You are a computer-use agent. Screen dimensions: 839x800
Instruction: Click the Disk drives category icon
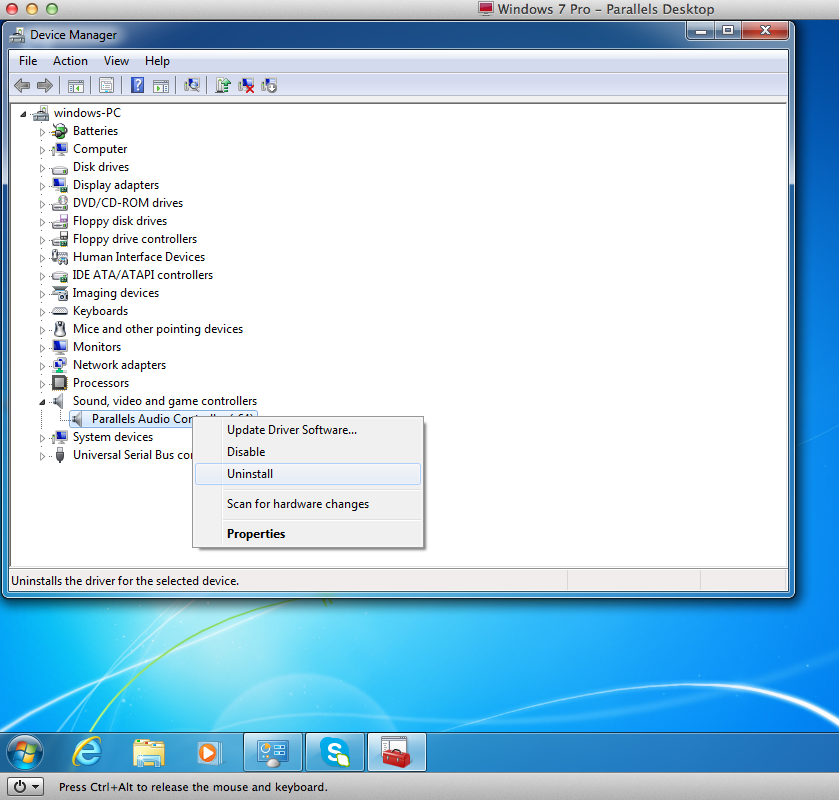click(60, 168)
